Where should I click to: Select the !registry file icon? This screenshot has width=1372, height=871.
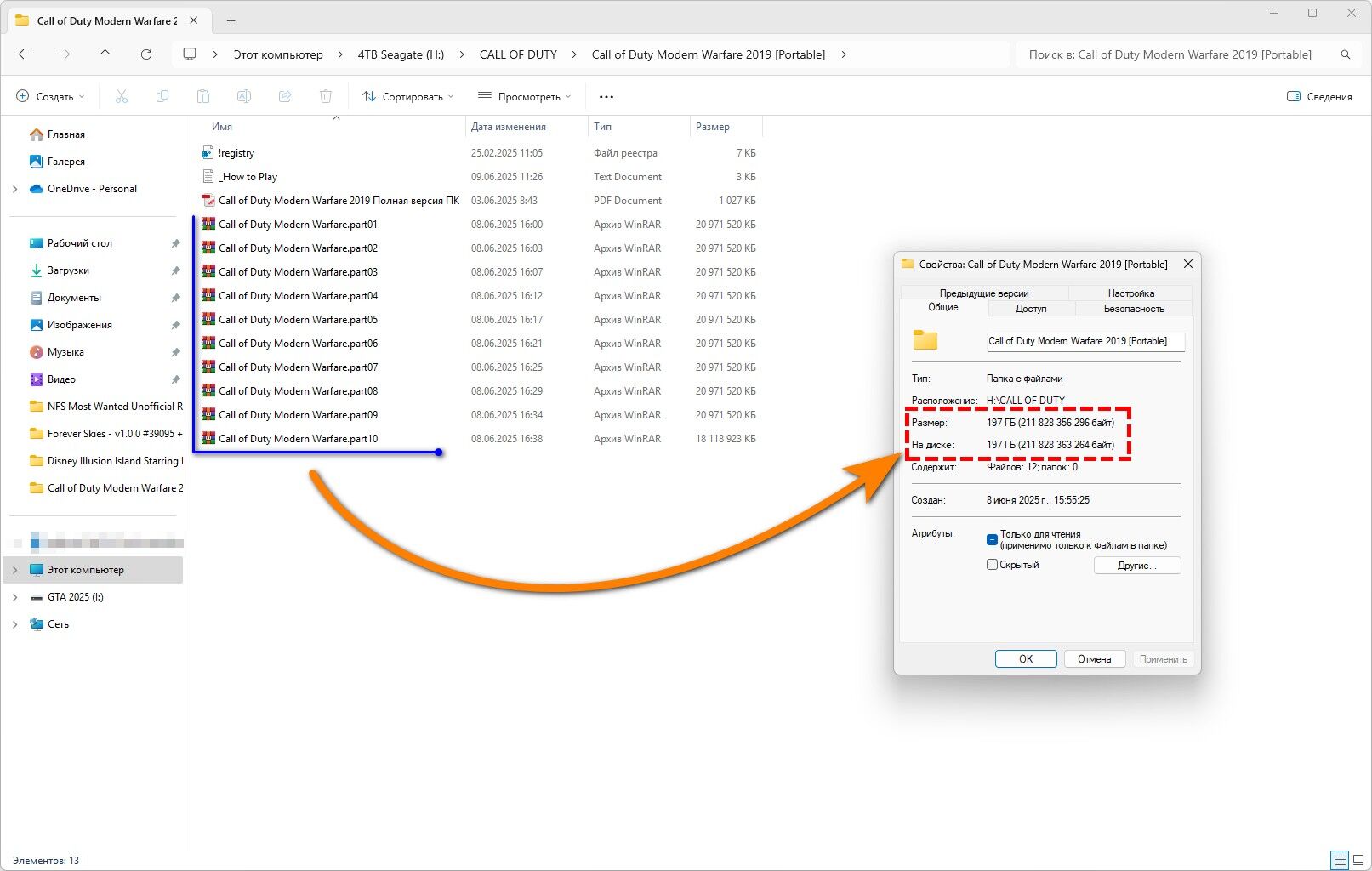(x=208, y=153)
